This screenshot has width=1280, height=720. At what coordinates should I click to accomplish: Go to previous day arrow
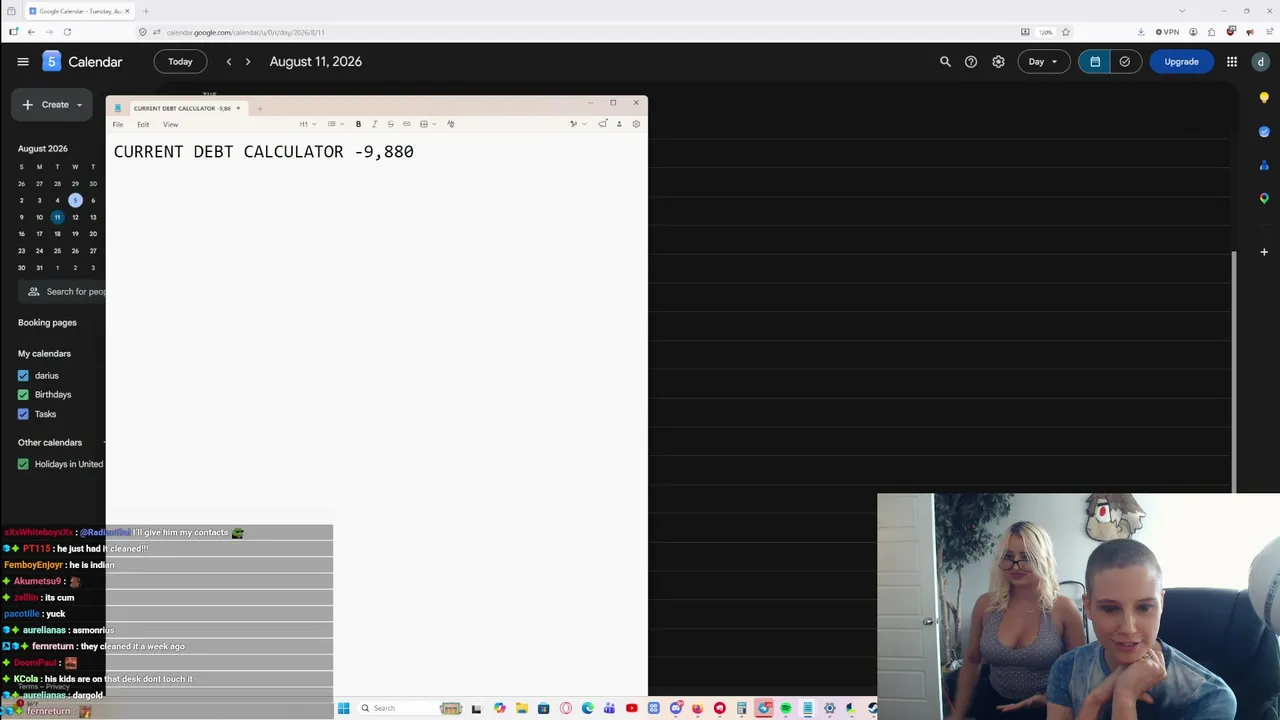click(x=229, y=62)
